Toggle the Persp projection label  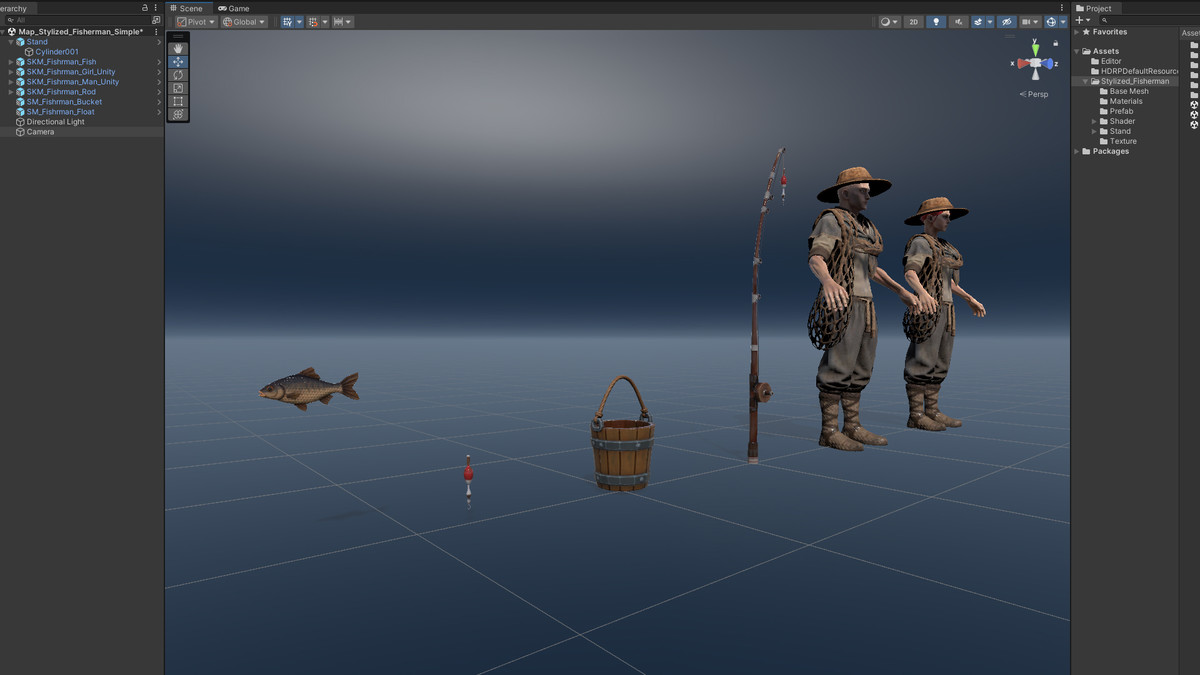click(1035, 94)
